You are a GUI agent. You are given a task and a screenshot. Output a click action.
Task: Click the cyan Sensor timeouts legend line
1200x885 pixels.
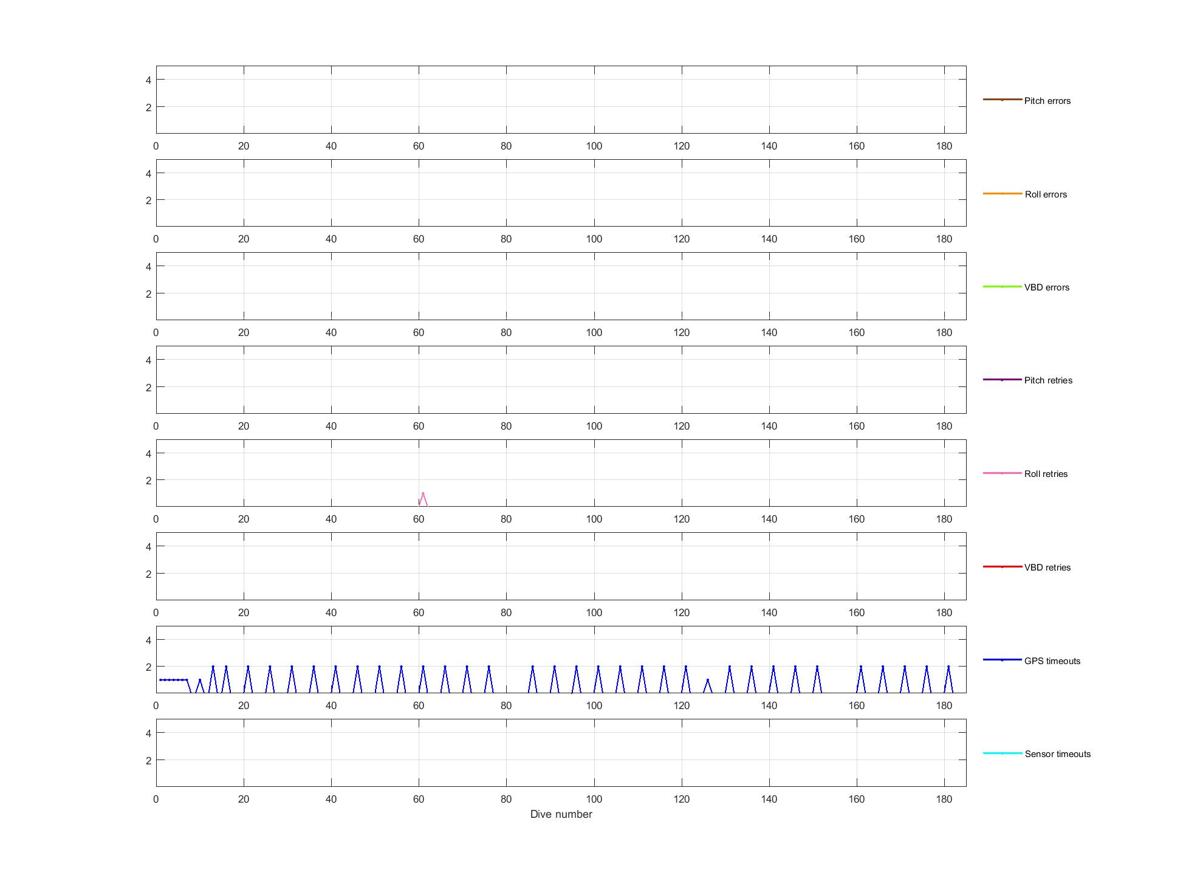tap(1002, 753)
